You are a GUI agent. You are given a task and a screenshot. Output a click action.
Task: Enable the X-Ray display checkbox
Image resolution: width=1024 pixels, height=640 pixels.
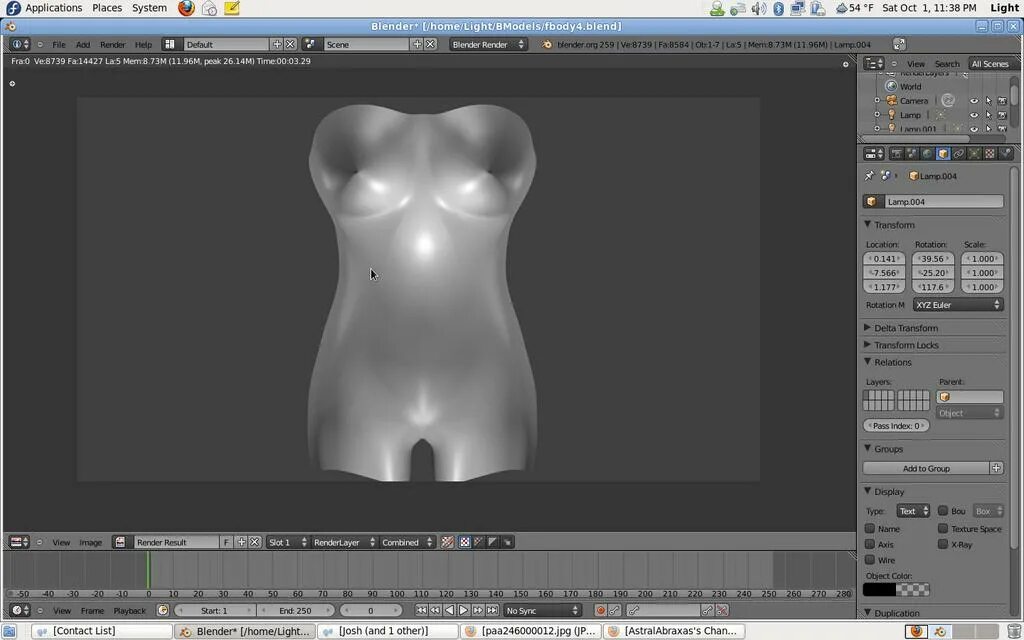click(943, 544)
